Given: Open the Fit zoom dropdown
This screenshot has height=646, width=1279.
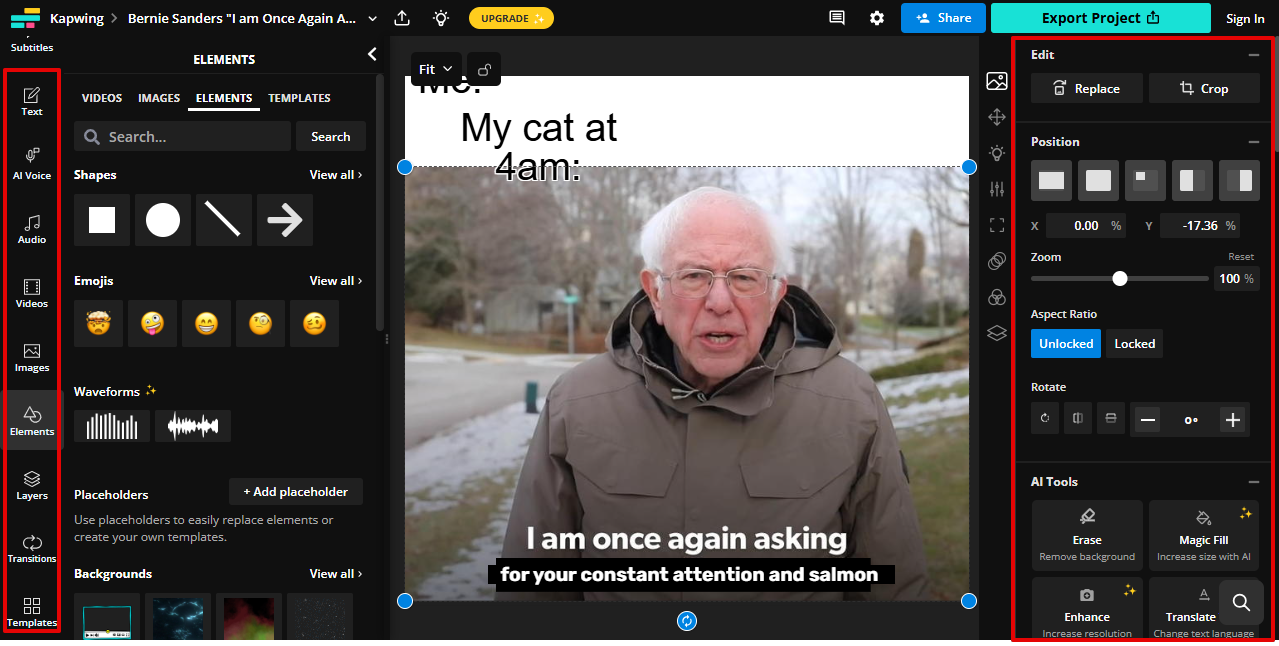Looking at the screenshot, I should pos(436,69).
